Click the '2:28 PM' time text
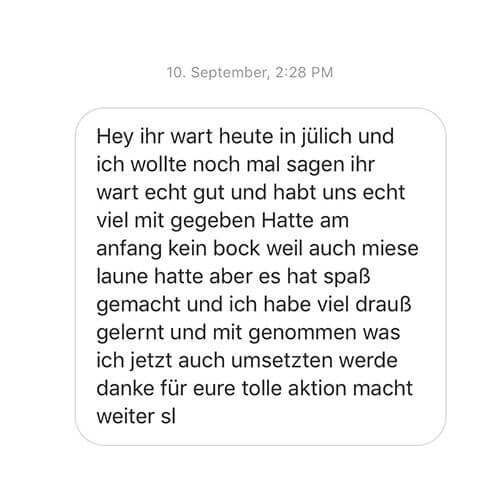Image resolution: width=500 pixels, height=500 pixels. pos(304,73)
